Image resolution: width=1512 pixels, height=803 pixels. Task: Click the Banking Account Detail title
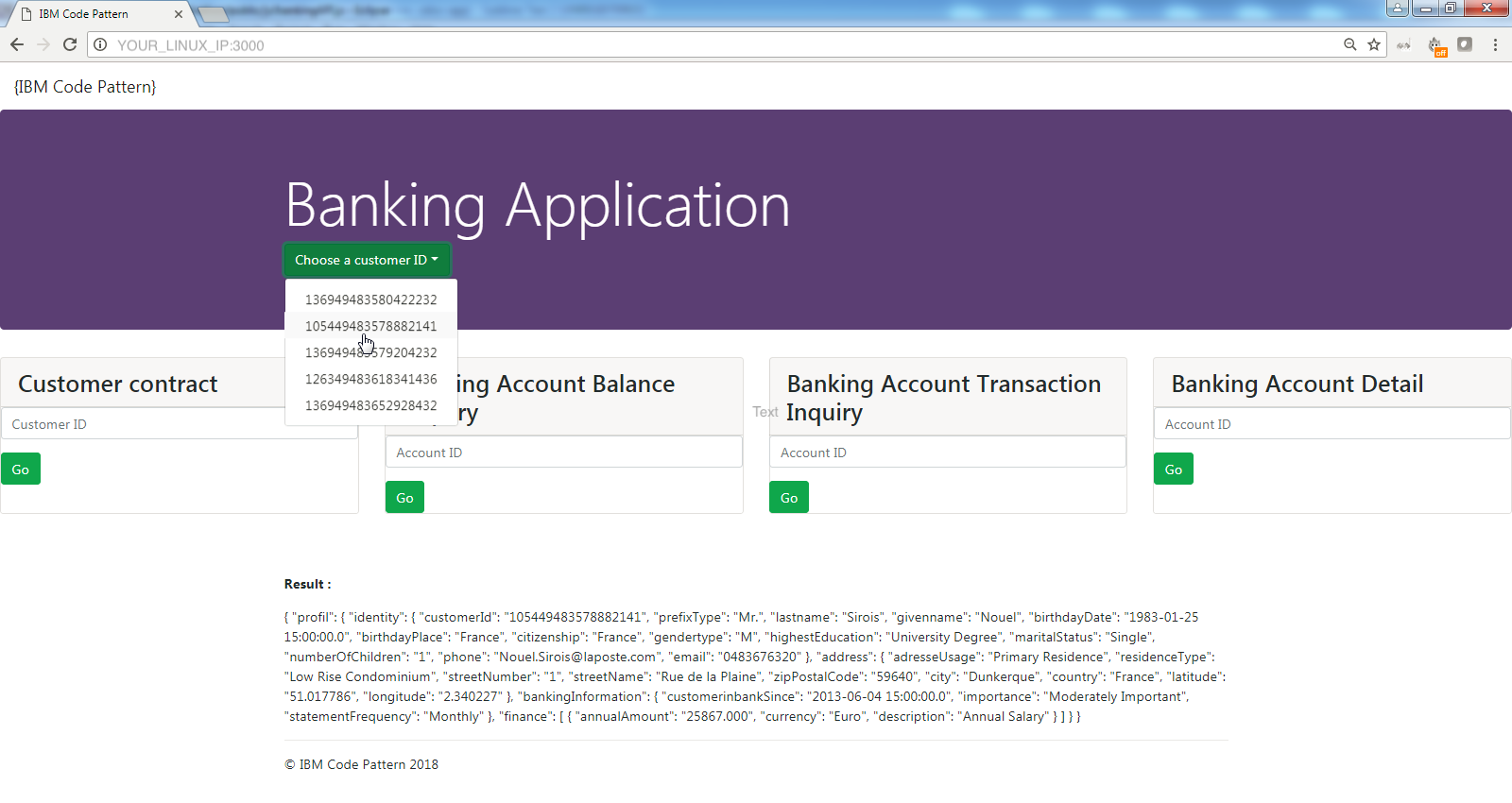1297,384
